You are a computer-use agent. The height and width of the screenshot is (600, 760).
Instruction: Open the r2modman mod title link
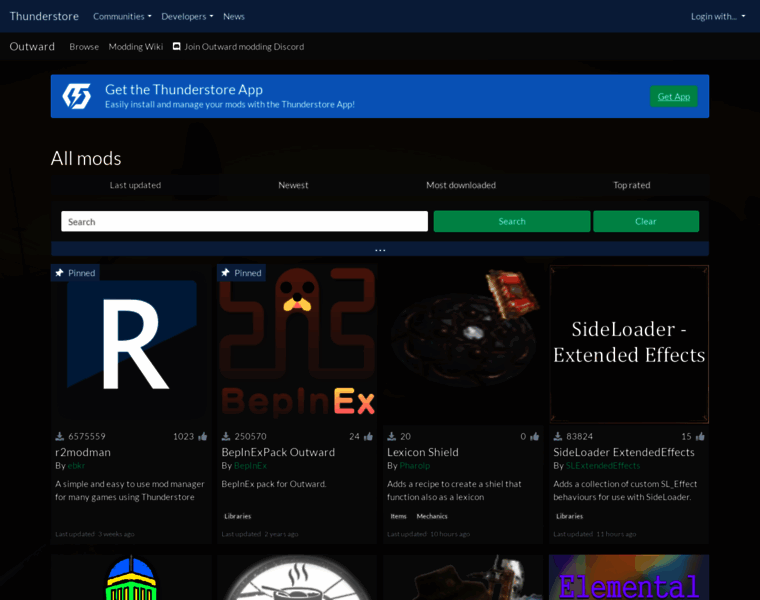tap(83, 452)
